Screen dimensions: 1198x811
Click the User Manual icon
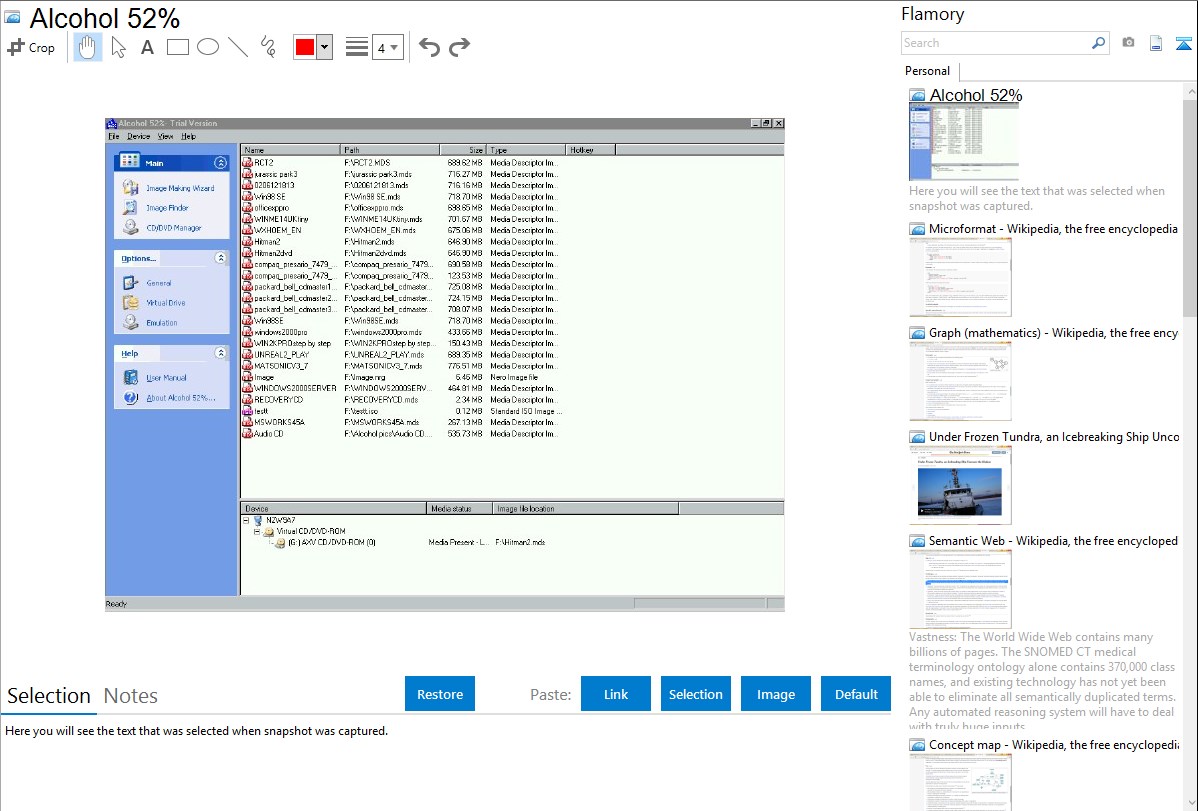[131, 378]
